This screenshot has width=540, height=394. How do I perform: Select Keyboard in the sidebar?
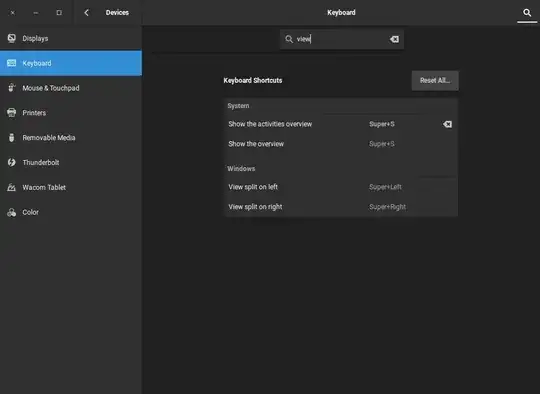(71, 63)
